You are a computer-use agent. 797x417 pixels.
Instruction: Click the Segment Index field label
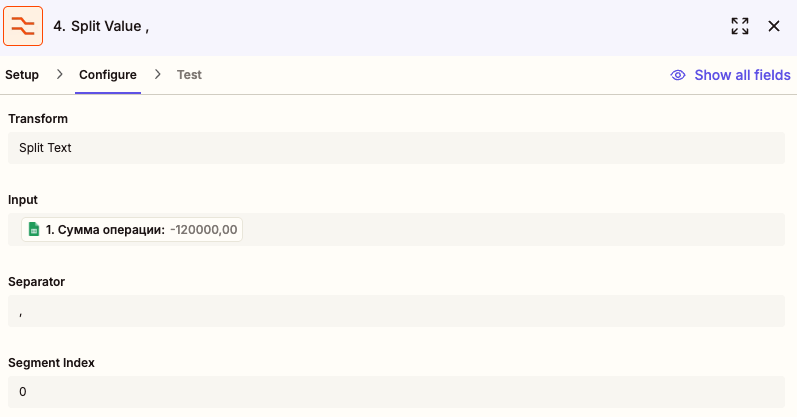pos(51,363)
